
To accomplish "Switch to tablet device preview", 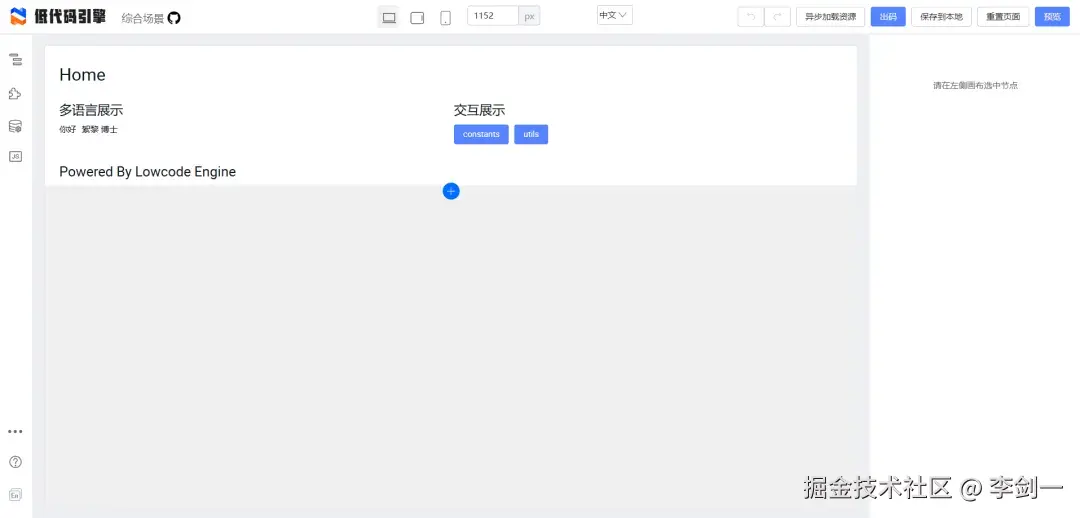I will [417, 17].
